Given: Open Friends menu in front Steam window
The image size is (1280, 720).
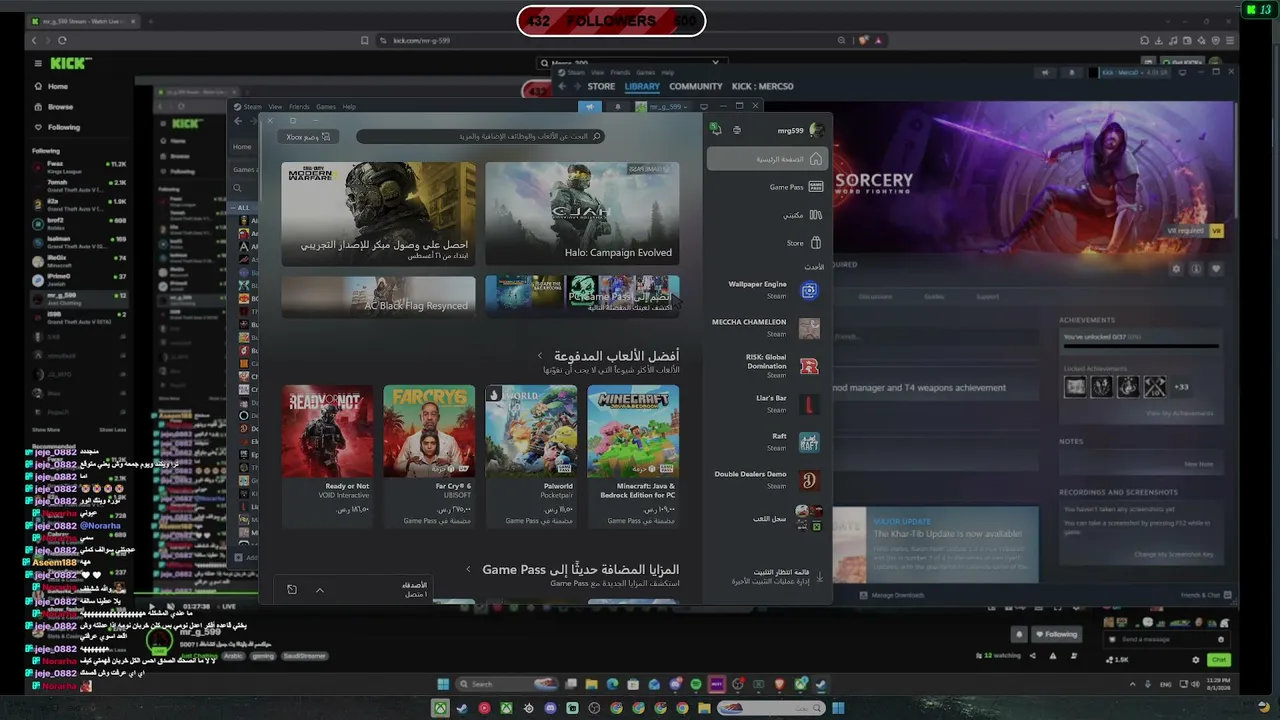Looking at the screenshot, I should click(299, 107).
